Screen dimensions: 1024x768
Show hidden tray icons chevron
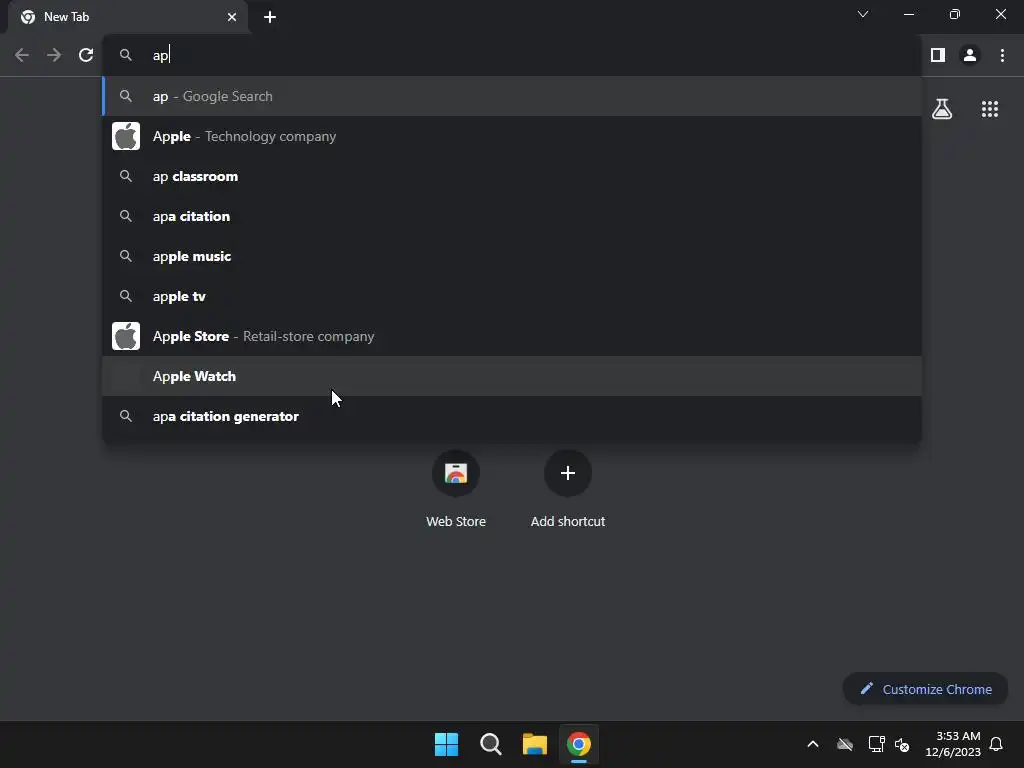click(x=813, y=744)
